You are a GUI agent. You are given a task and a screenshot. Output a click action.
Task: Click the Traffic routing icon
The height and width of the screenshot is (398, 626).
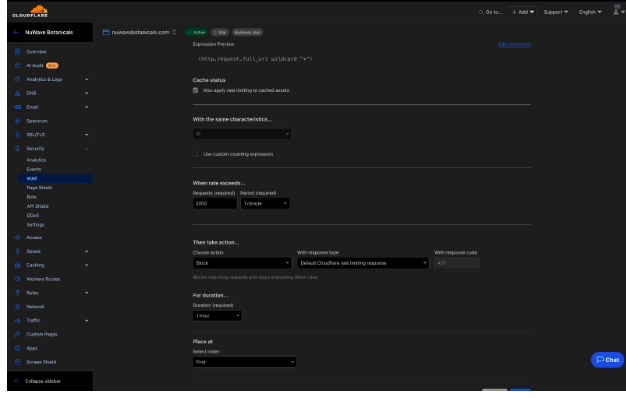[18, 321]
